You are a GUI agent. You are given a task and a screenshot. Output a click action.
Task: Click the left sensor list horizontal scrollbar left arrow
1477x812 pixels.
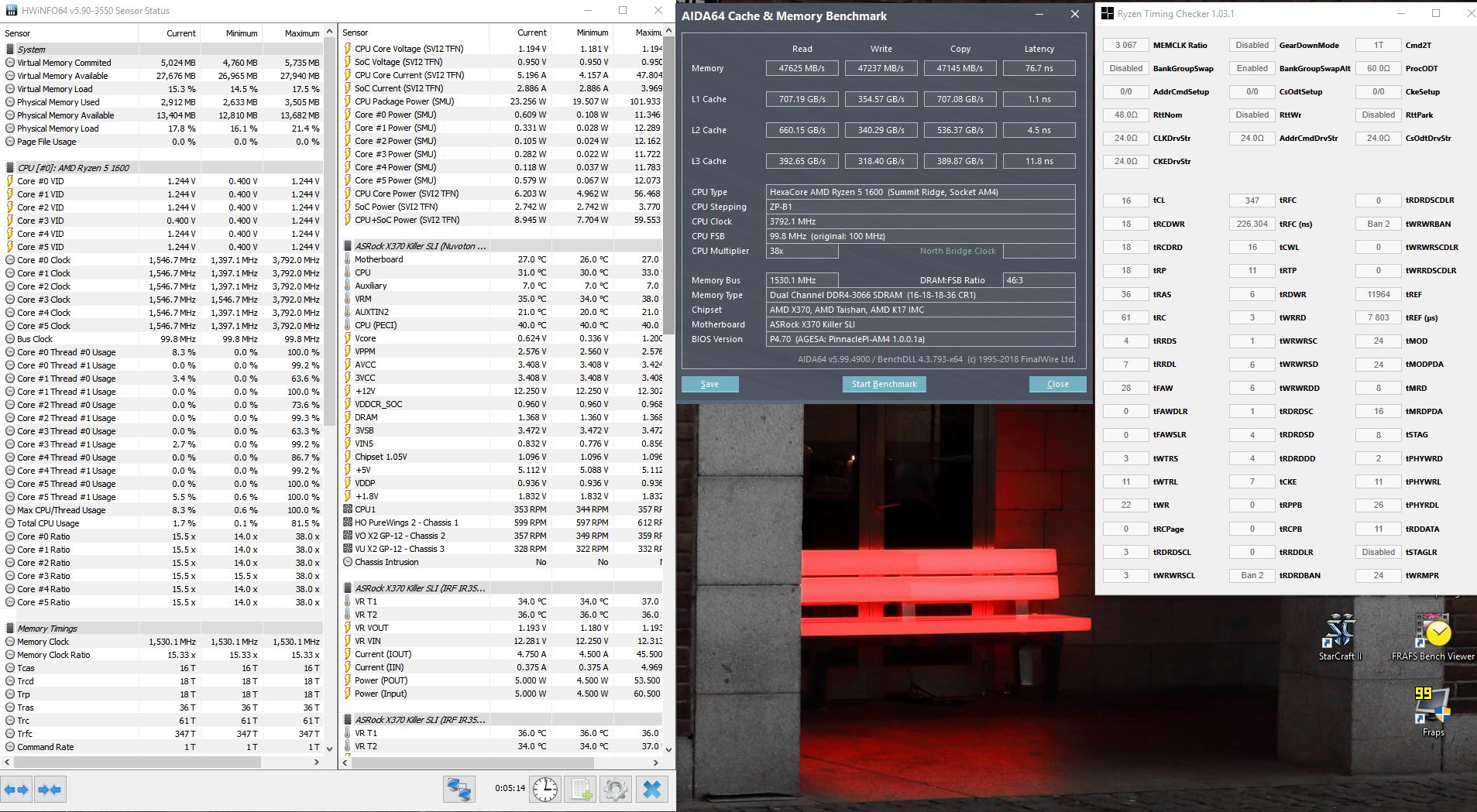(x=8, y=762)
